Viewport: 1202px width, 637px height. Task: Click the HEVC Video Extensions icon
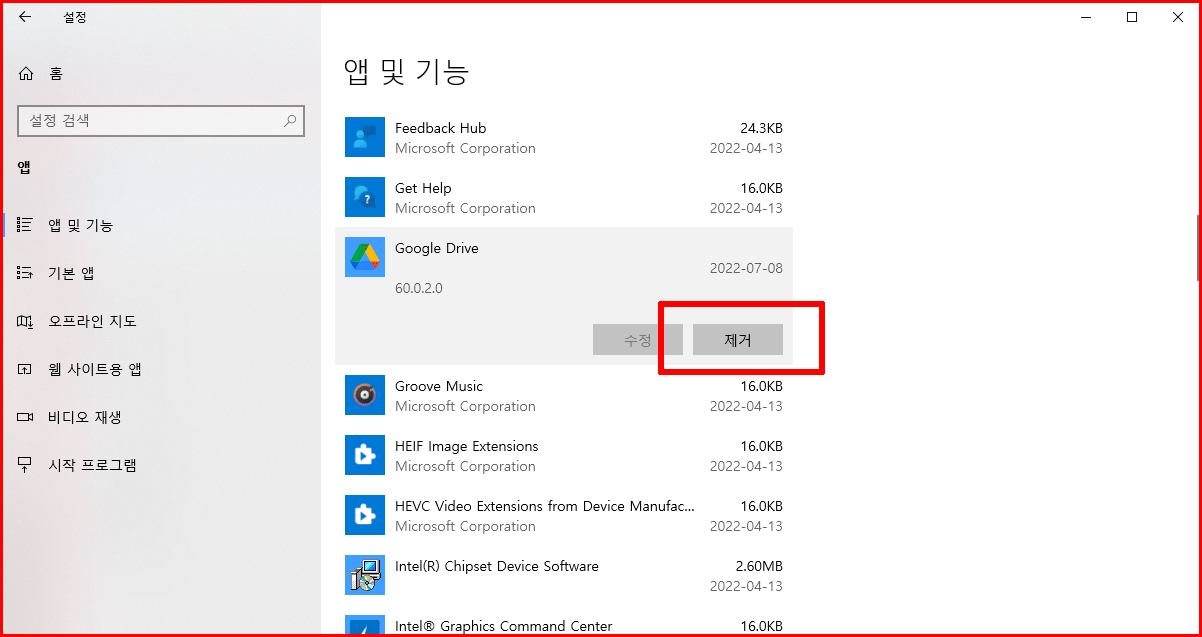pyautogui.click(x=365, y=515)
